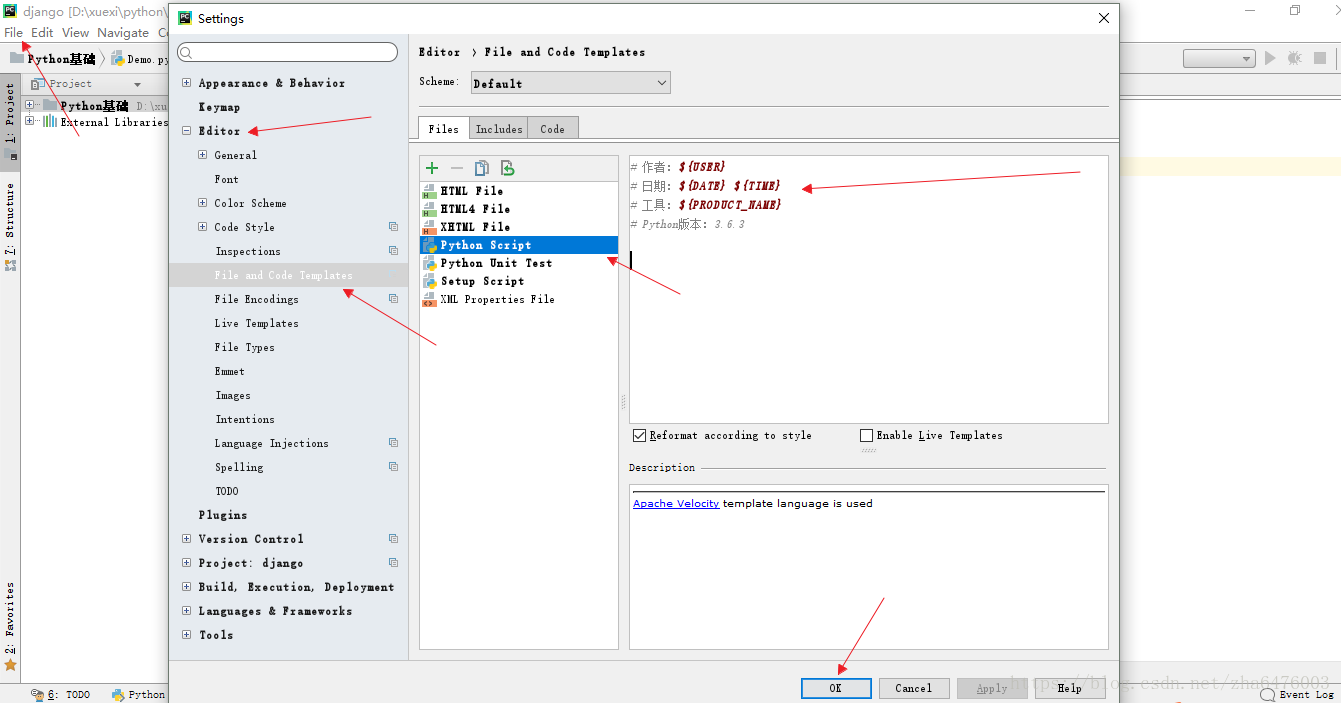1341x703 pixels.
Task: Expand the Build, Execution, Deployment node
Action: (x=187, y=587)
